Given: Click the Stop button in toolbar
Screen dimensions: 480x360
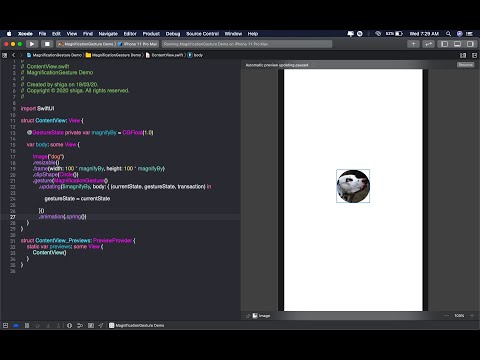Looking at the screenshot, I should (47, 44).
